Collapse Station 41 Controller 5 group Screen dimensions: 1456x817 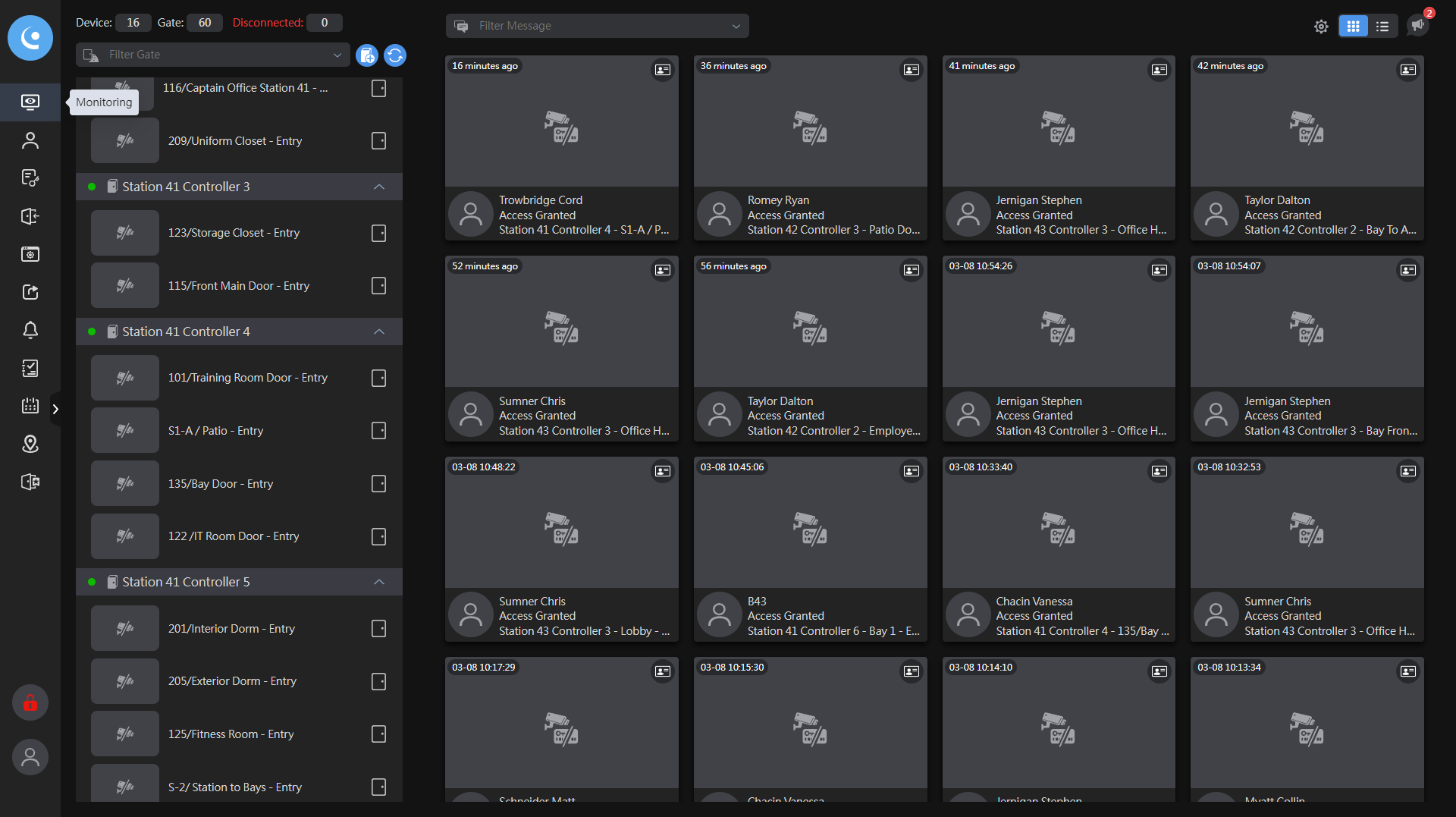[379, 582]
